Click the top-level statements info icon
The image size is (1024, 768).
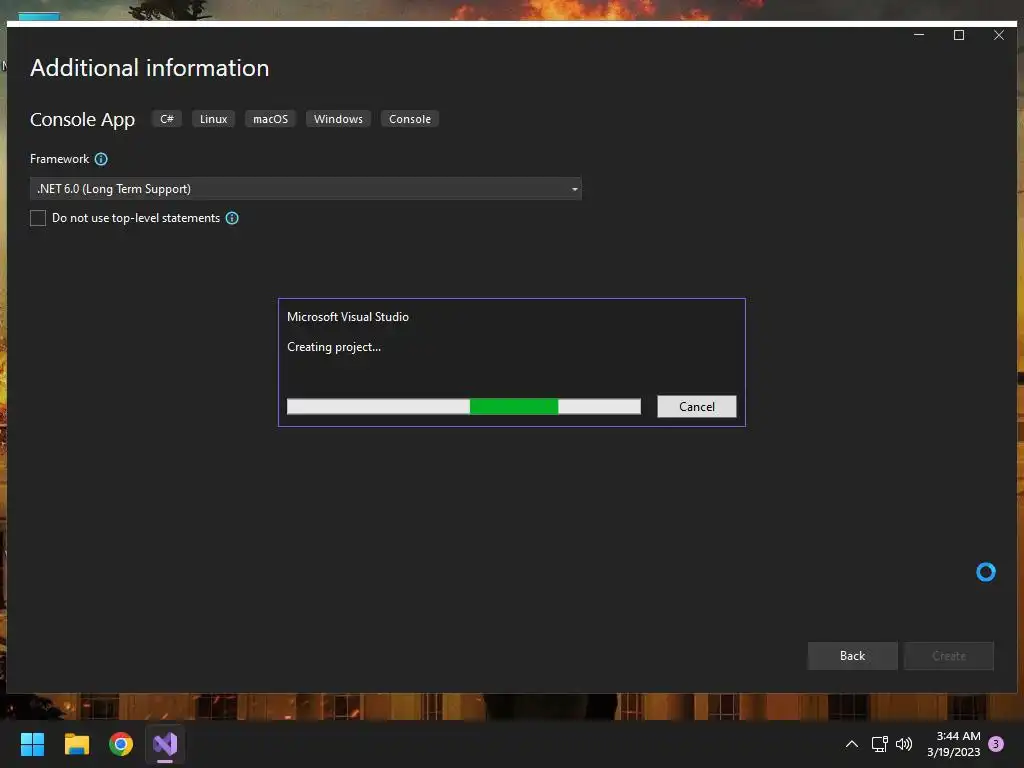(x=232, y=218)
